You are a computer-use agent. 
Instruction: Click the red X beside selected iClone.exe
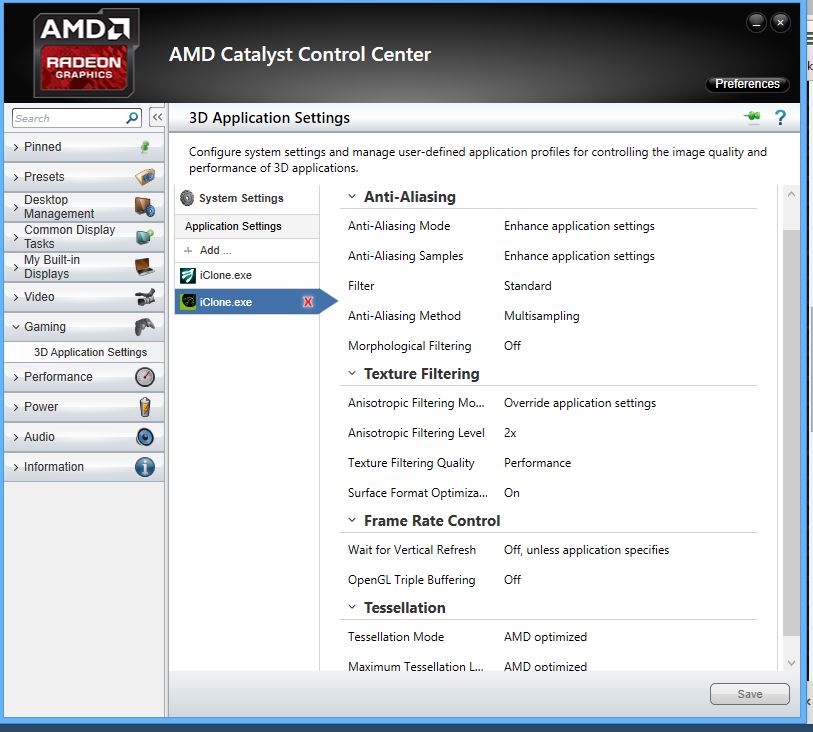click(x=308, y=302)
